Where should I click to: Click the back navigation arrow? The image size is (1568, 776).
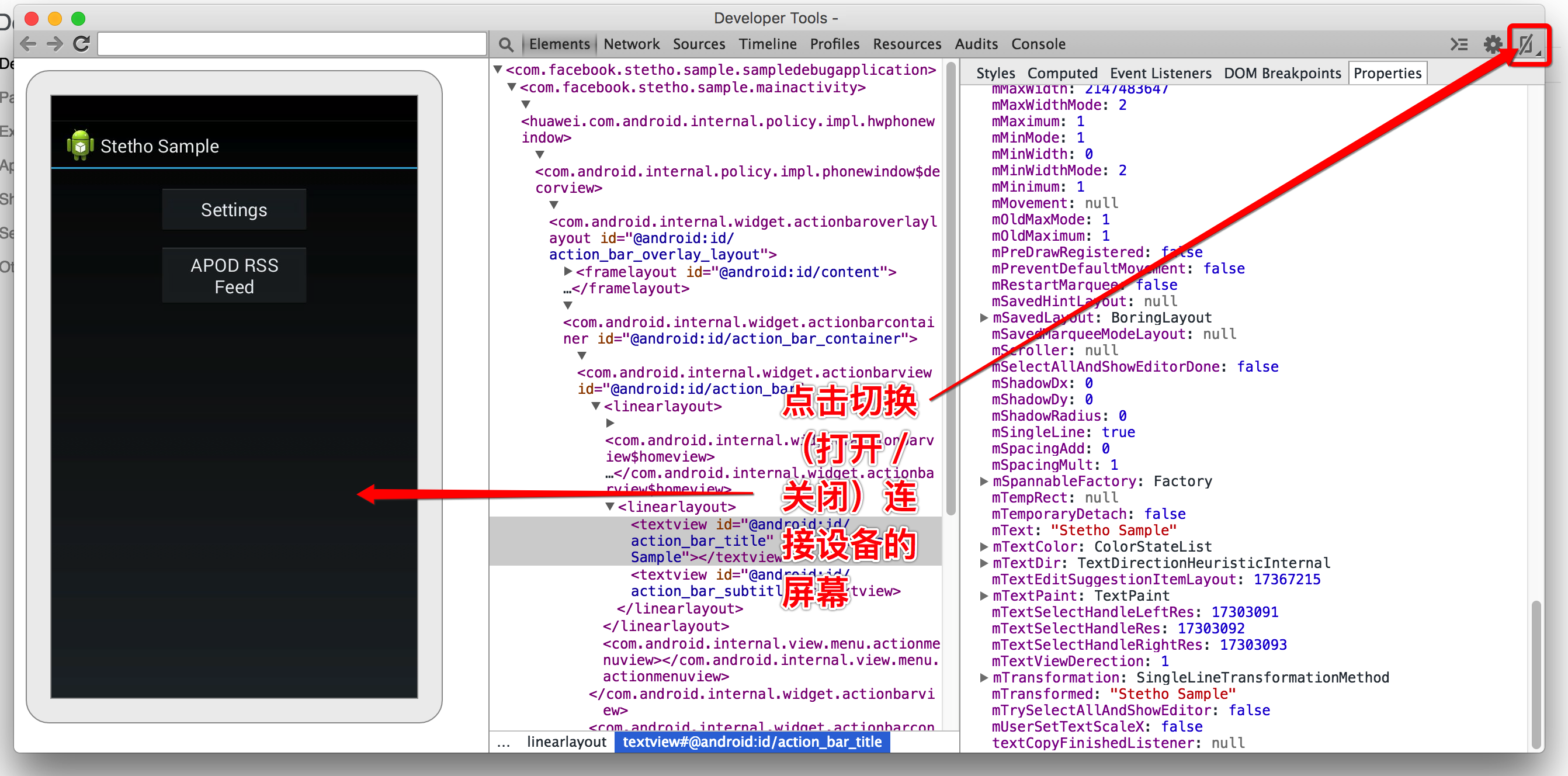(x=28, y=44)
